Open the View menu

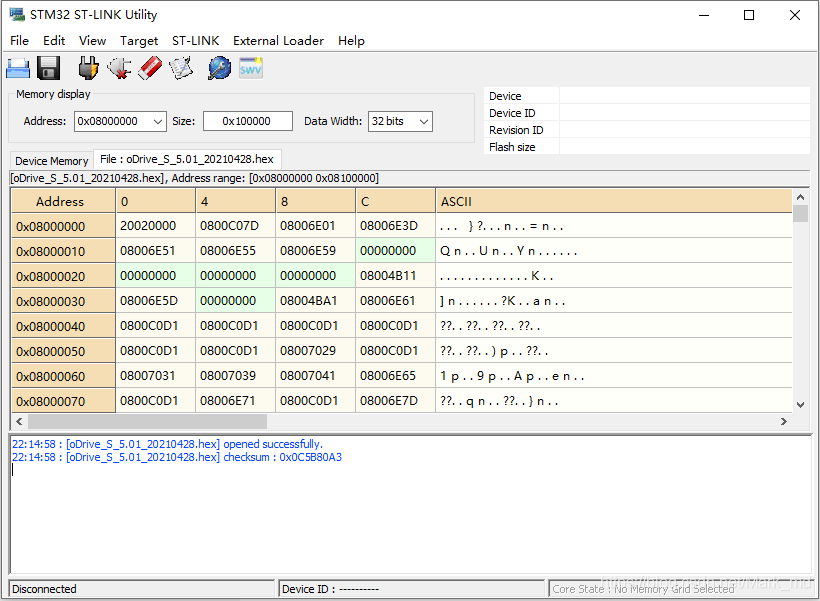coord(93,41)
